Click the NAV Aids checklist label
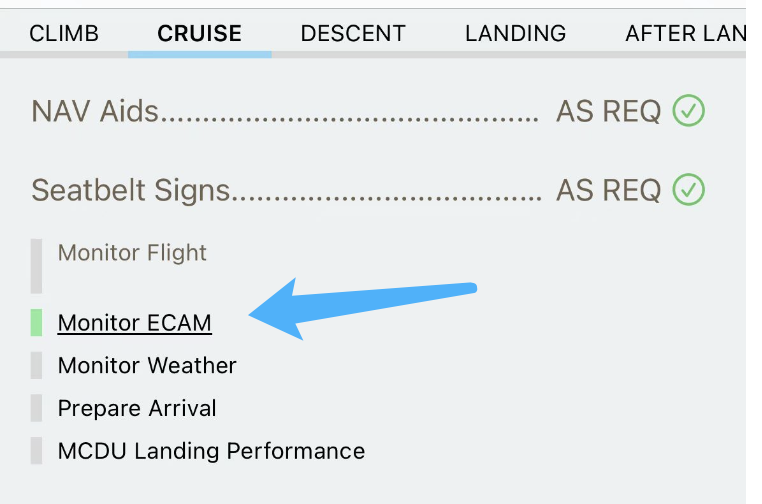Viewport: 762px width, 504px height. click(95, 111)
